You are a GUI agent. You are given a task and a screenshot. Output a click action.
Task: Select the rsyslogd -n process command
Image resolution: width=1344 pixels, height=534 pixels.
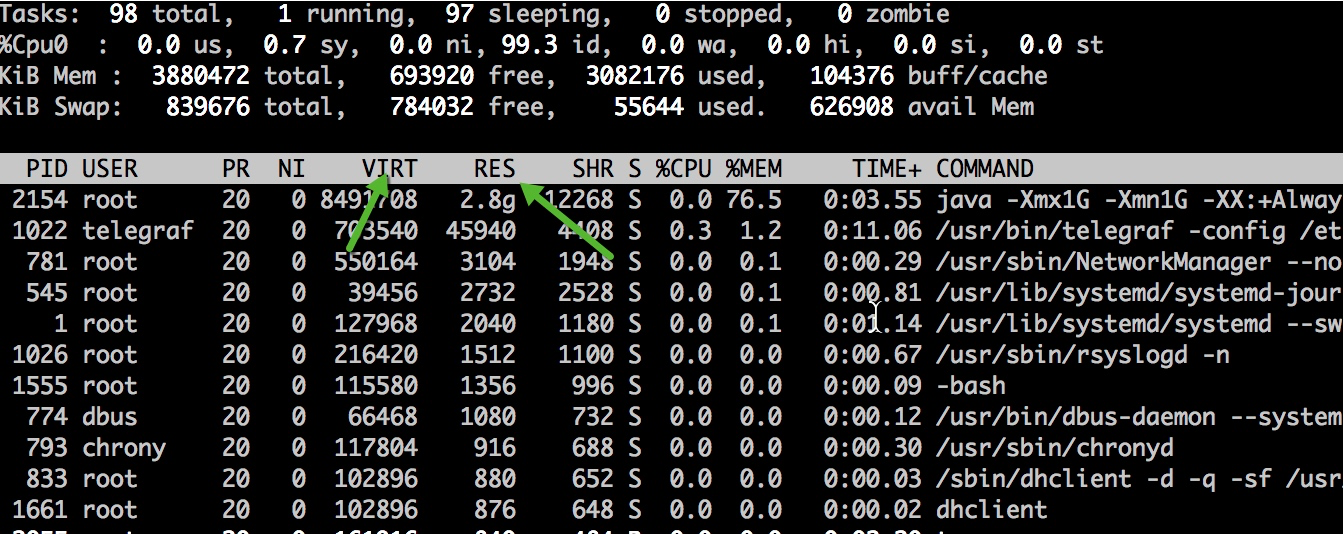pyautogui.click(x=1082, y=355)
